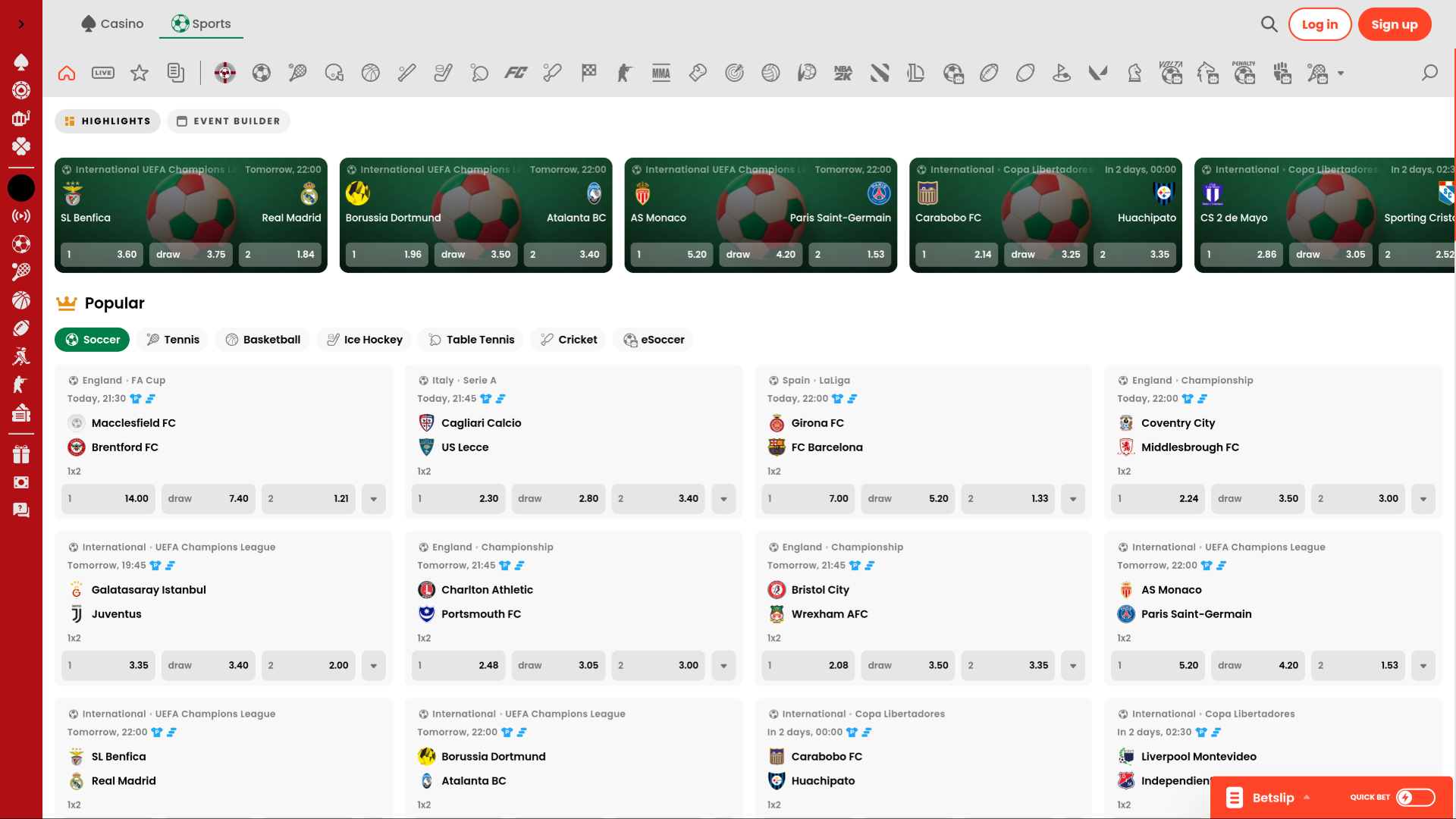Viewport: 1456px width, 819px height.
Task: Click the Sign up button
Action: [1395, 24]
